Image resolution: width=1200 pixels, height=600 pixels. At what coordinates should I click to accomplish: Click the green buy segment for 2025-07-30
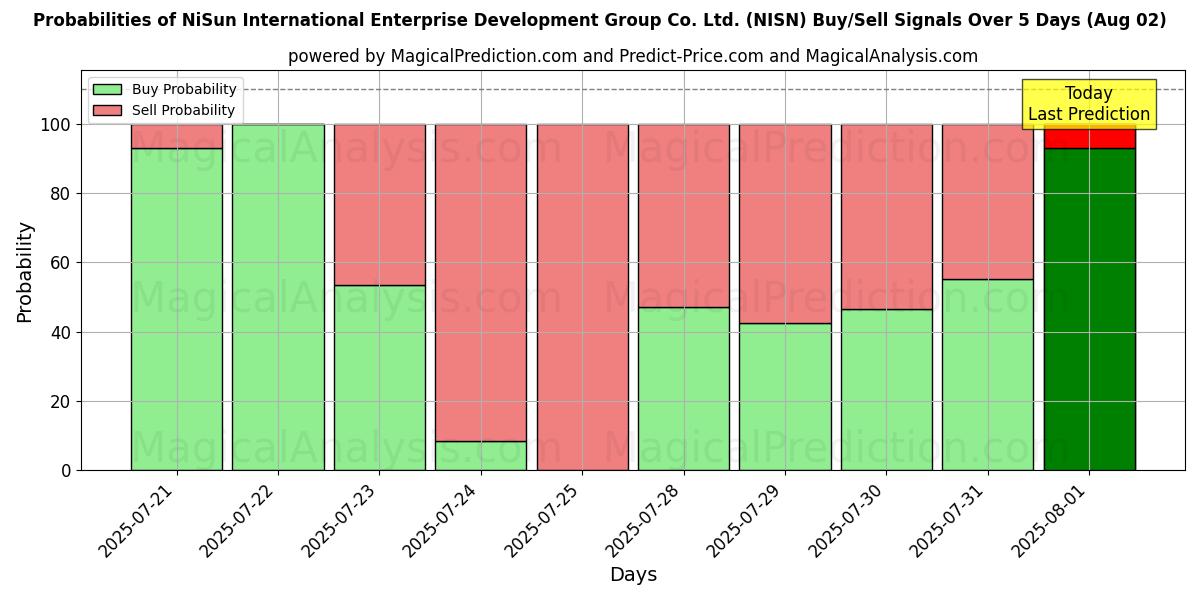887,390
